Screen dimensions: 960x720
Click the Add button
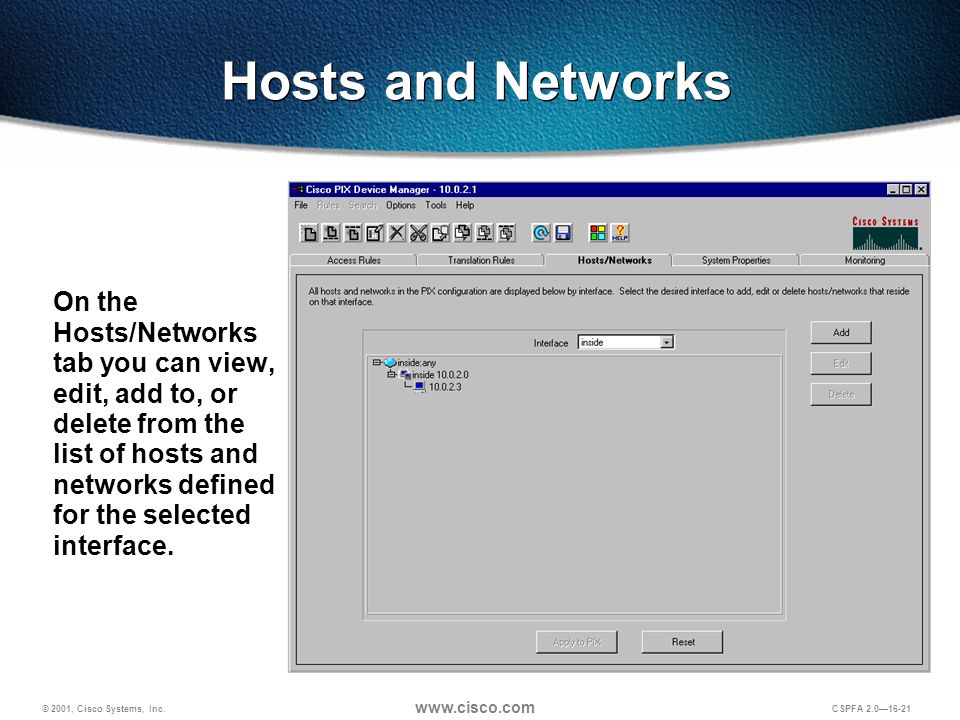(841, 332)
